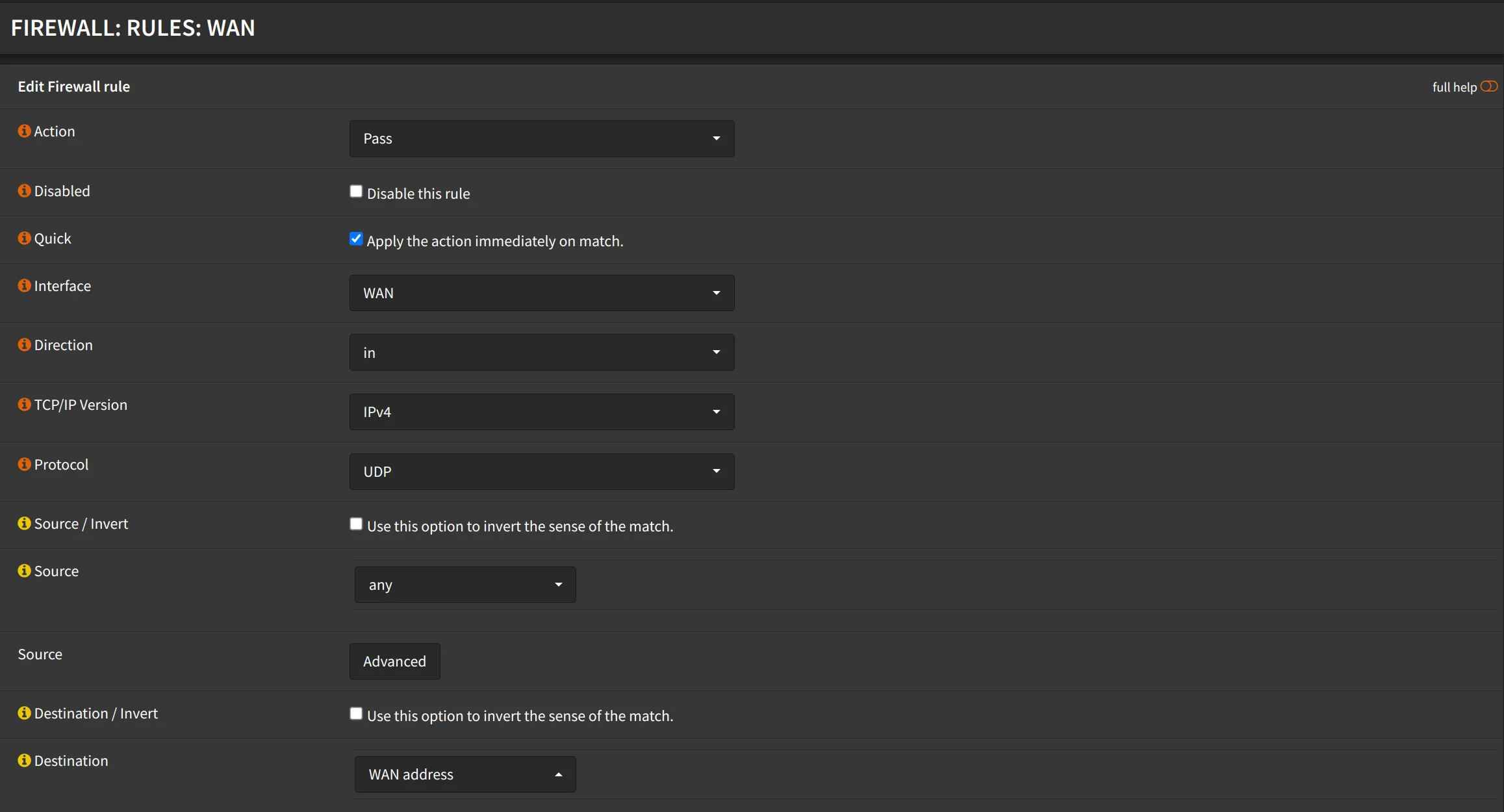Check the Source invert match checkbox
This screenshot has height=812, width=1504.
(x=356, y=524)
